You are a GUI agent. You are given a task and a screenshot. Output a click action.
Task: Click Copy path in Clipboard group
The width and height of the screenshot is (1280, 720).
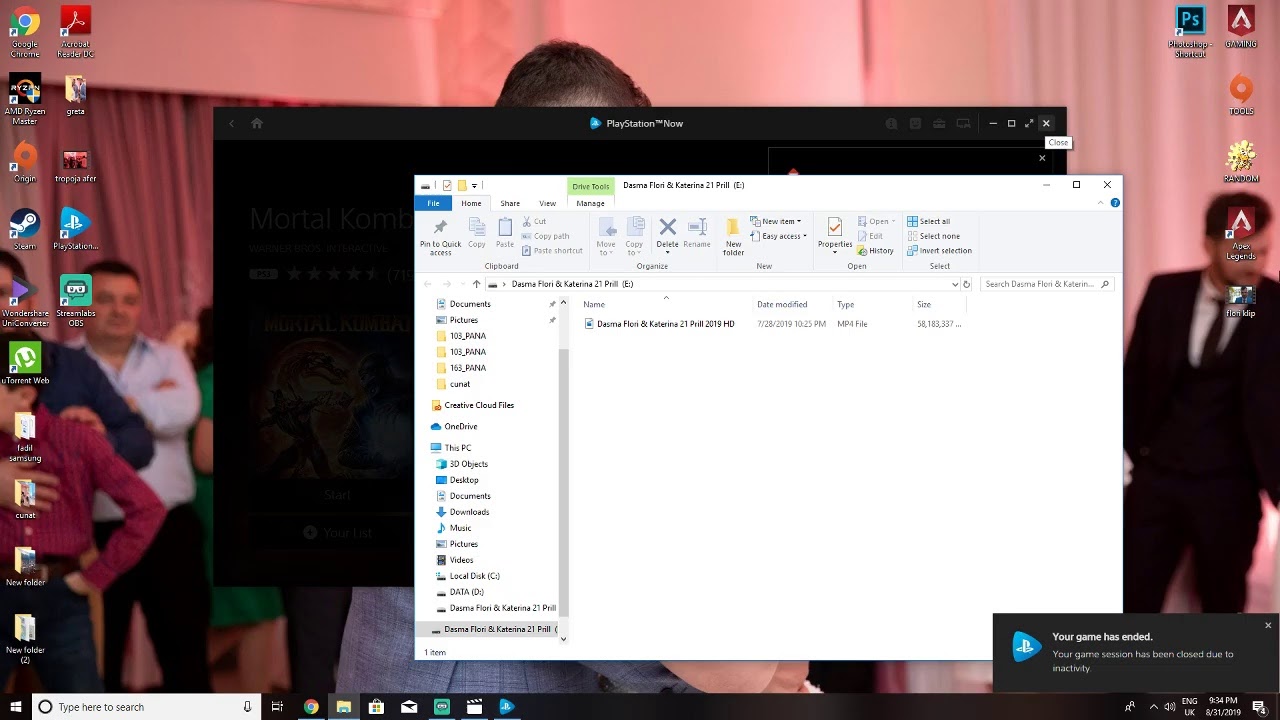[545, 236]
